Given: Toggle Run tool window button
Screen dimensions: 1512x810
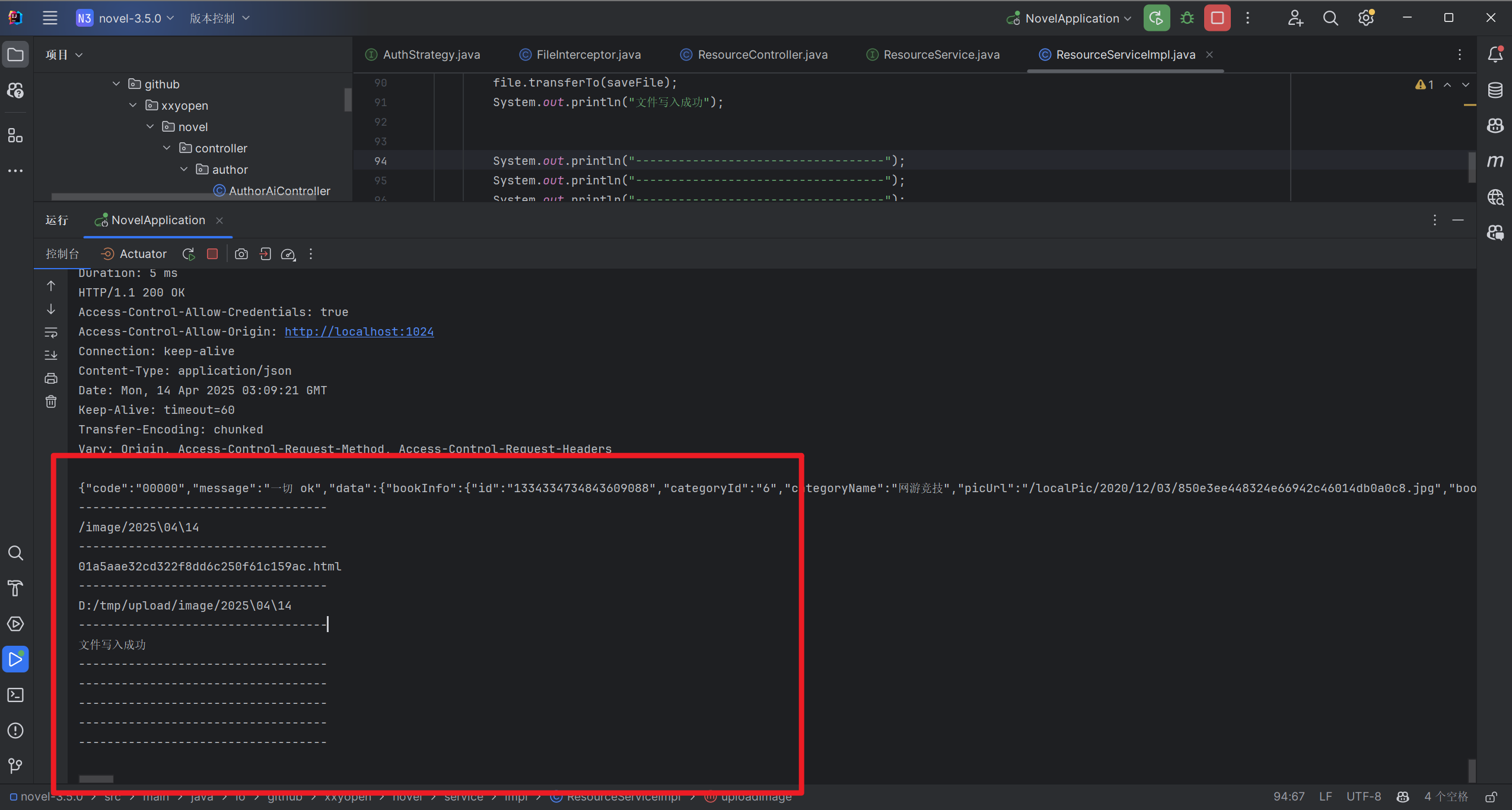Looking at the screenshot, I should tap(15, 659).
